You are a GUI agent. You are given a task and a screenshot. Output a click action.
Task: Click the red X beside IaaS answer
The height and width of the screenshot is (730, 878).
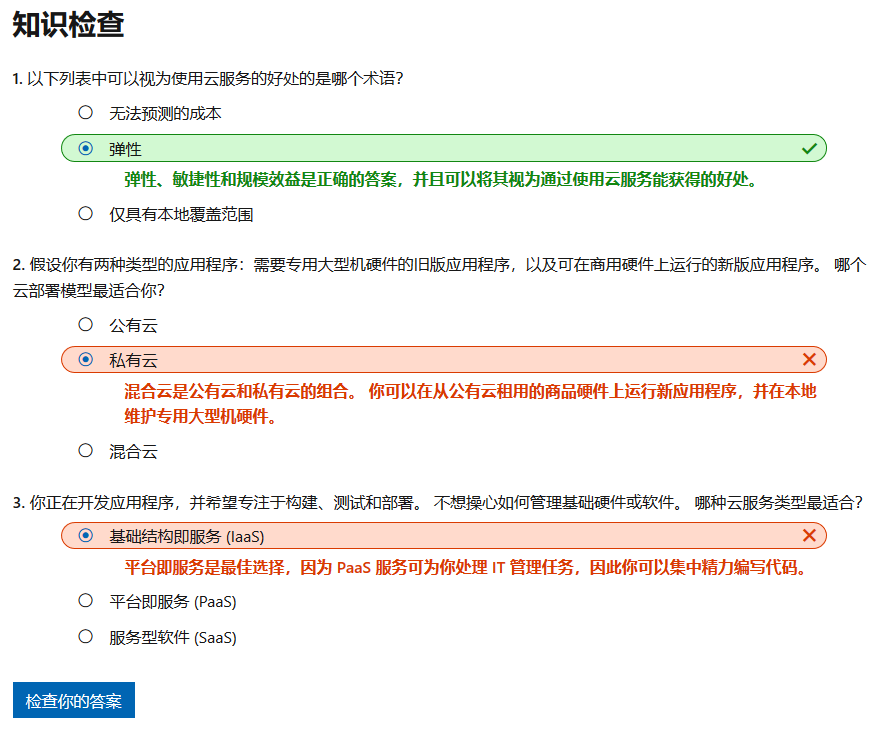(809, 536)
